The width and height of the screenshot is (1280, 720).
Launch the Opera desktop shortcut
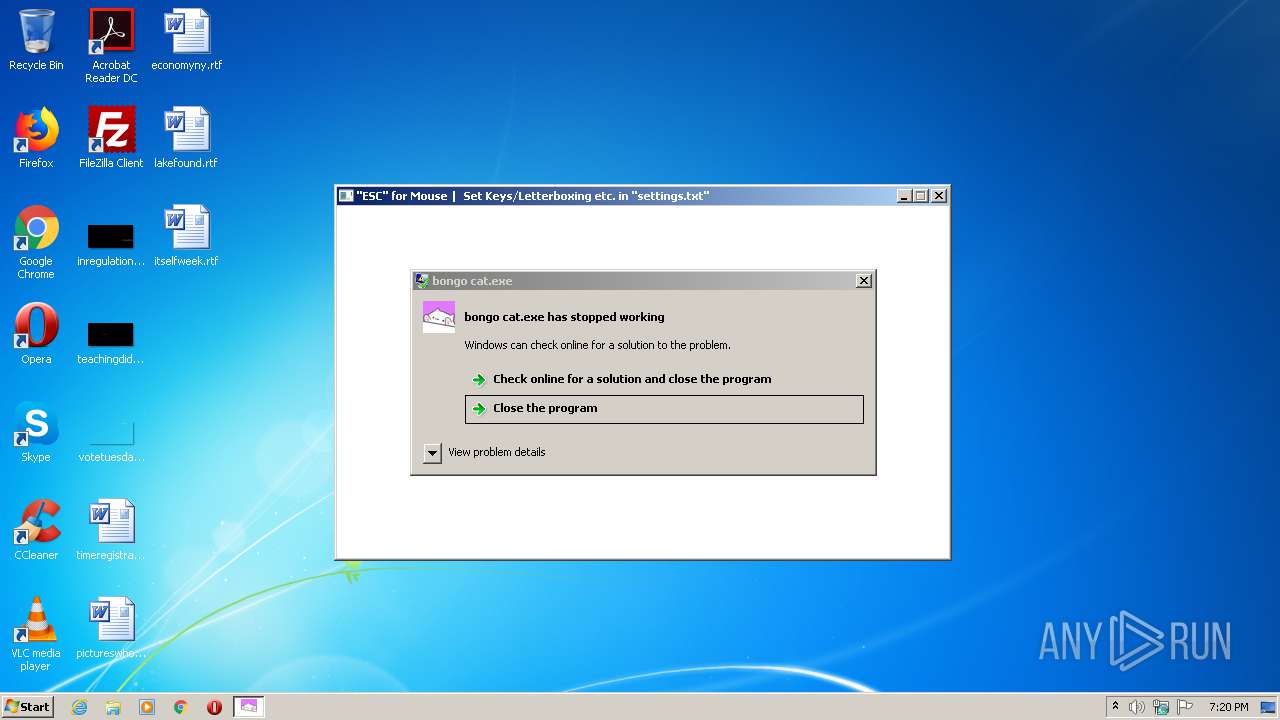36,335
